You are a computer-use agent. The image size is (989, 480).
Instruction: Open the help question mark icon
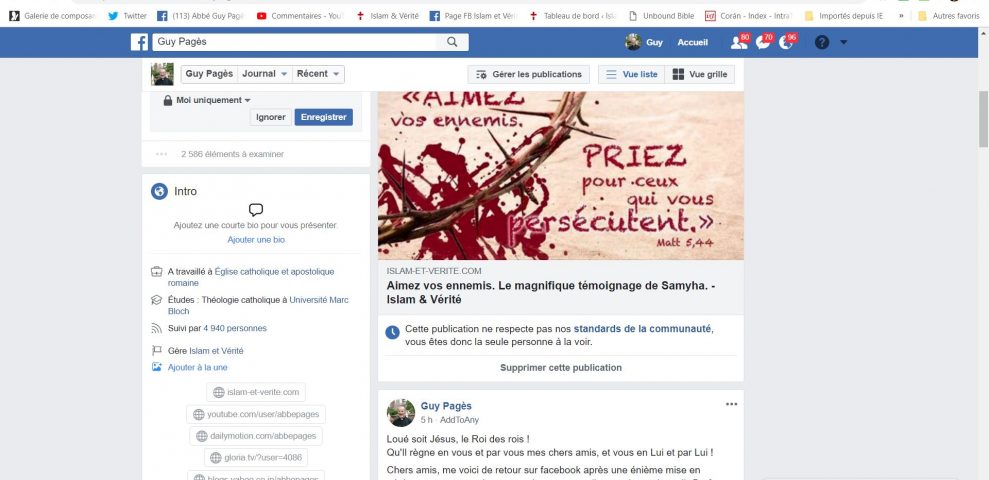(821, 42)
